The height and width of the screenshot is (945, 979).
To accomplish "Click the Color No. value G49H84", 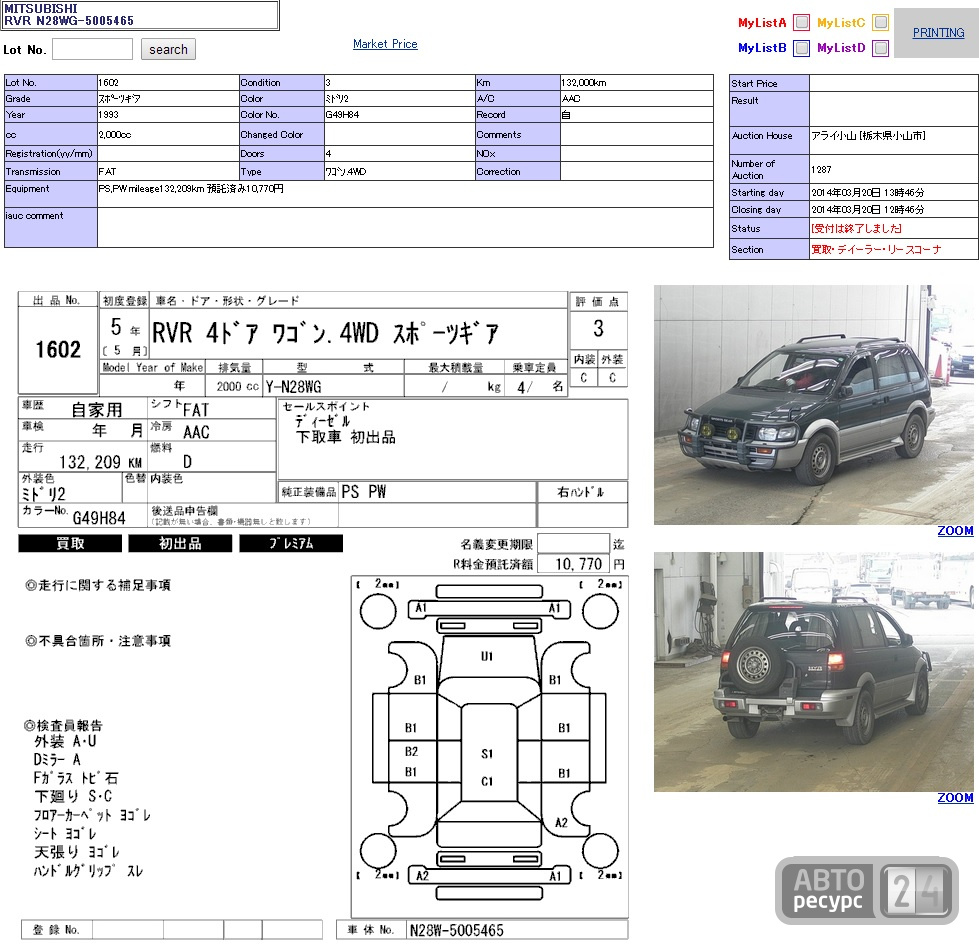I will [x=342, y=115].
